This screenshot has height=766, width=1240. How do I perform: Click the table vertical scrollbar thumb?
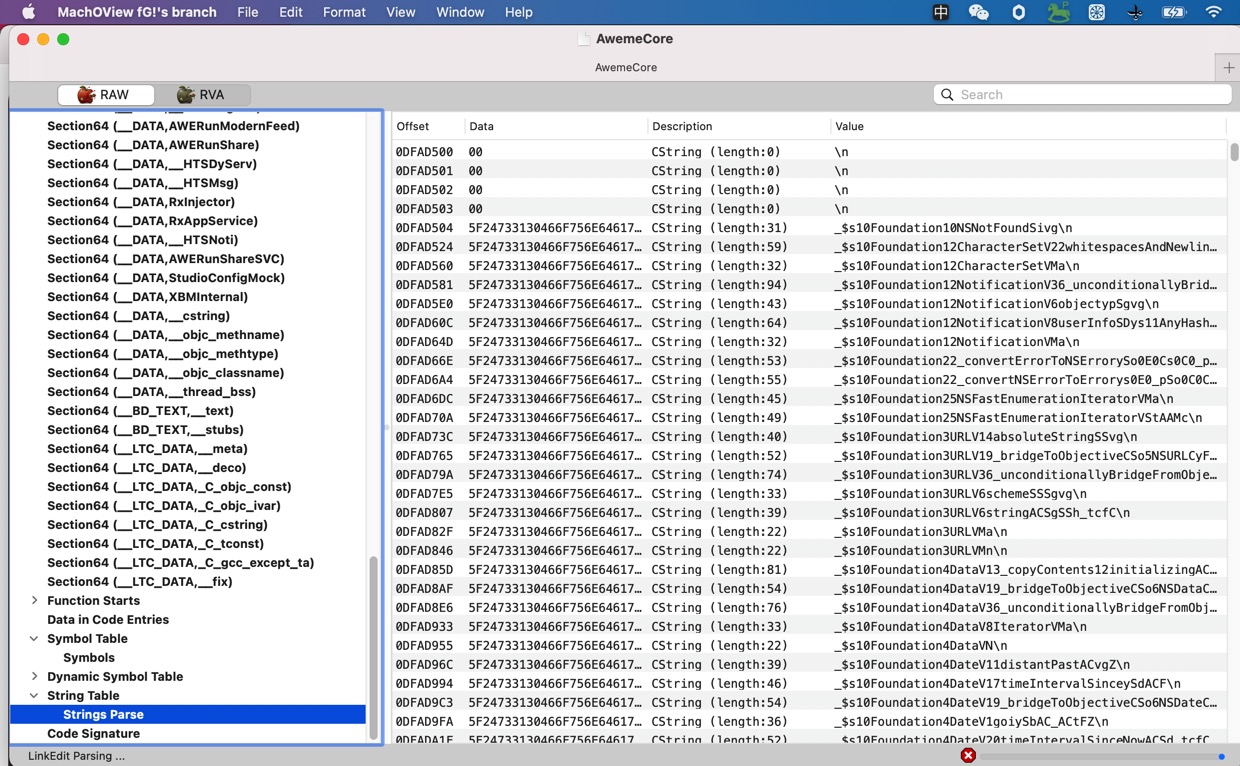[1234, 152]
